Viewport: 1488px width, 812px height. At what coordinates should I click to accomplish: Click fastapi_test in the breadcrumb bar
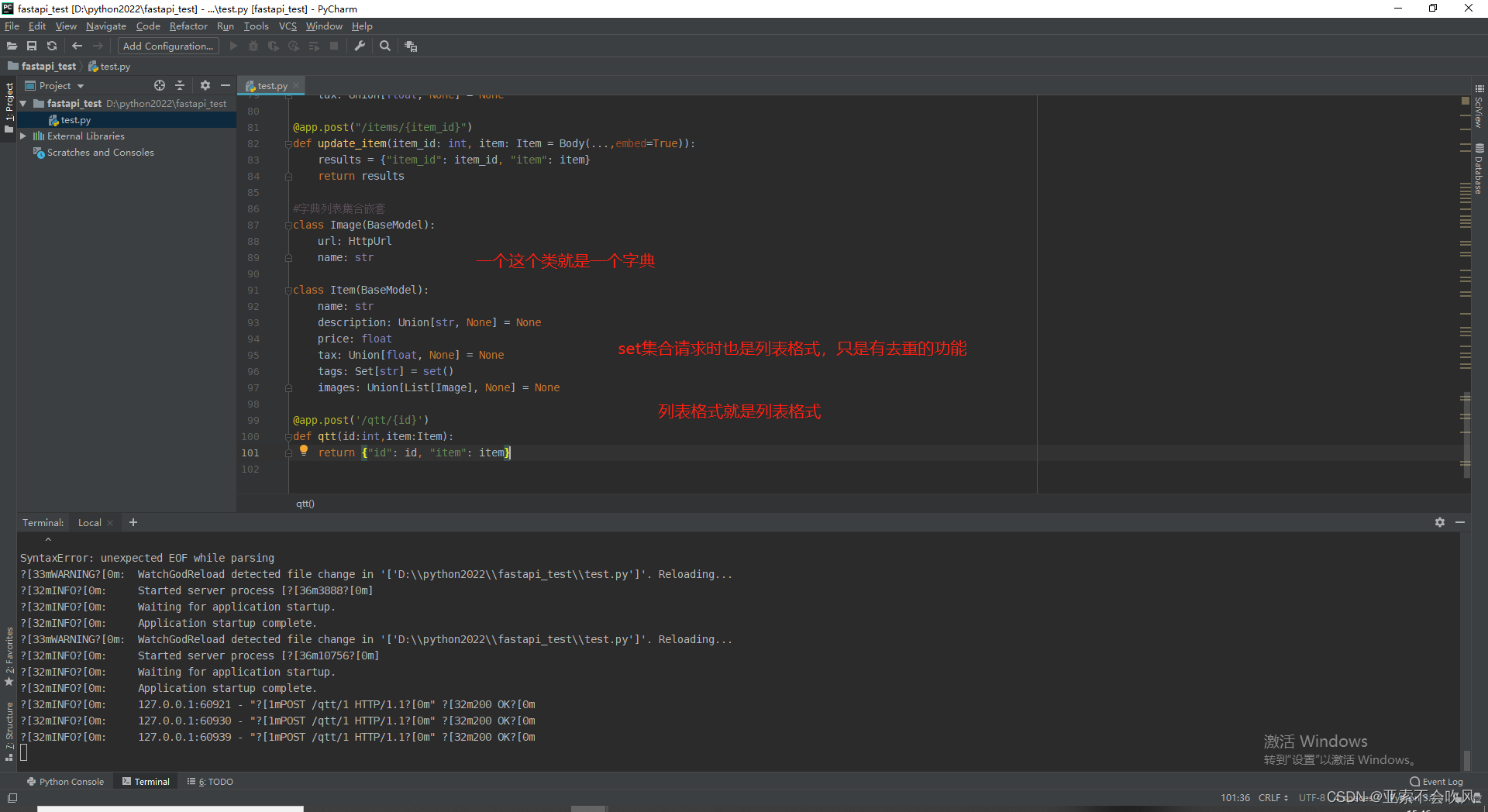[x=42, y=66]
